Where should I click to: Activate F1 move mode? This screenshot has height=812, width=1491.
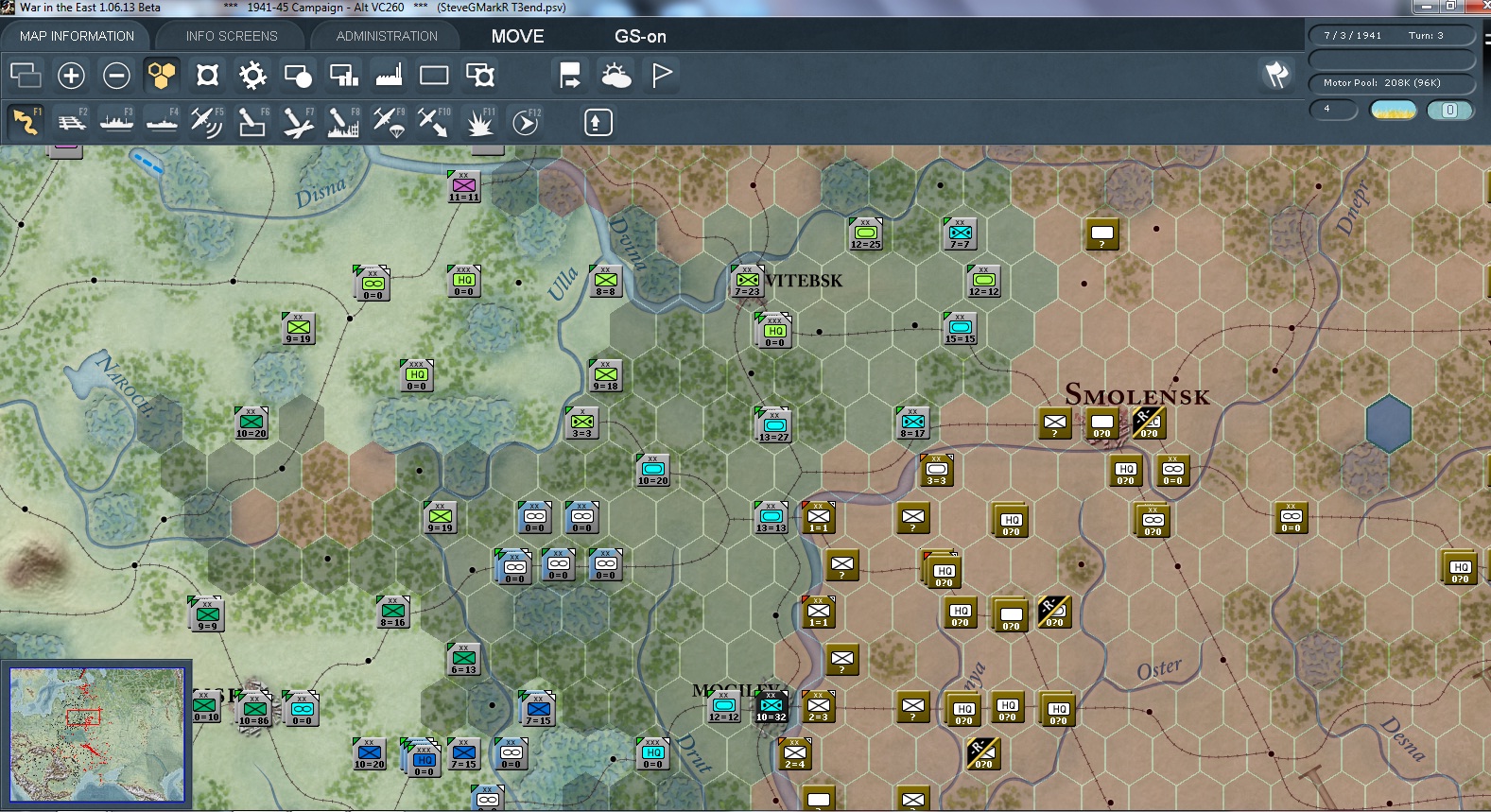pyautogui.click(x=26, y=122)
